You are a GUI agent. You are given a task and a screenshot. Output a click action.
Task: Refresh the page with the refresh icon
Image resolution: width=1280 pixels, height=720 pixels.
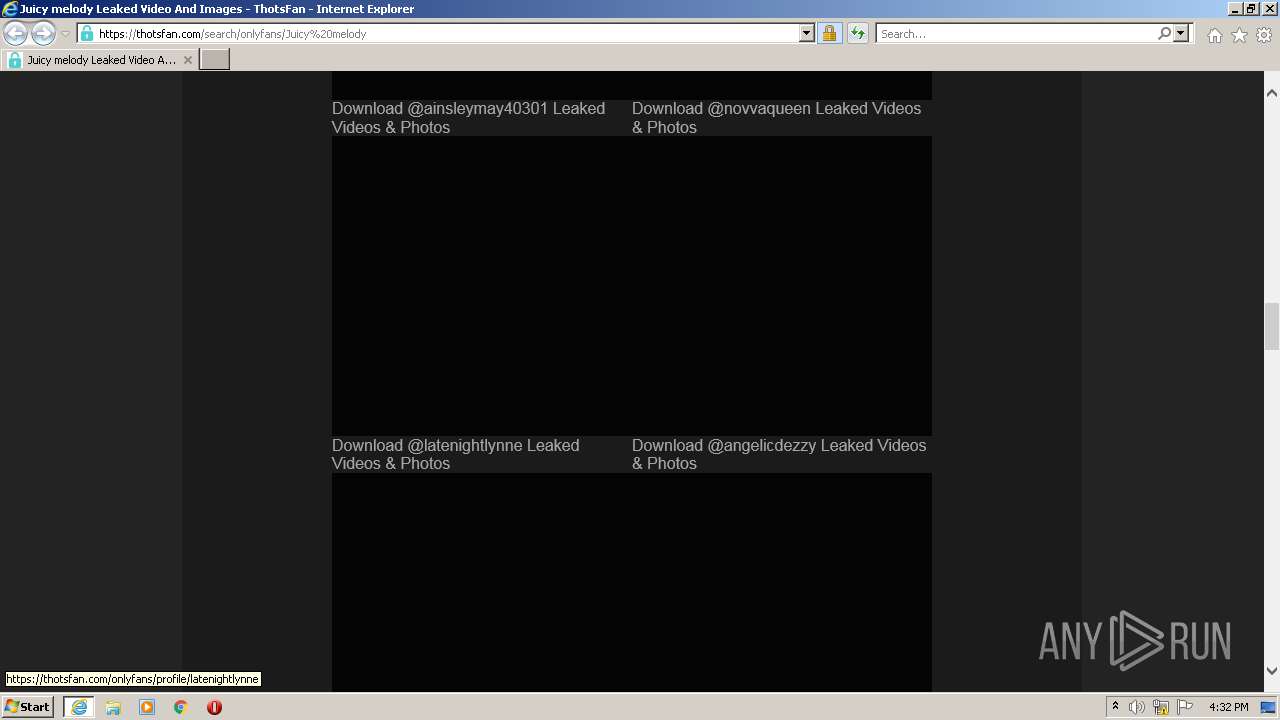pos(857,34)
